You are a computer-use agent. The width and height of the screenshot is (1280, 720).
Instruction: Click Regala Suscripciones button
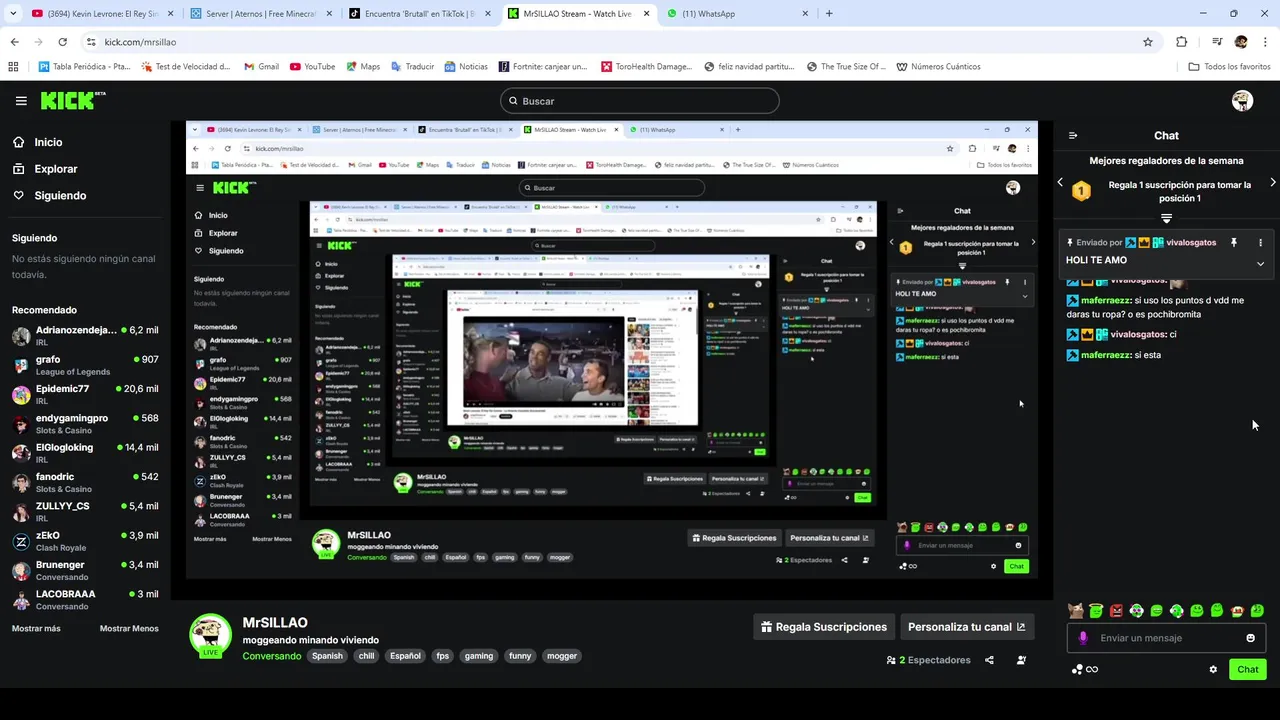pos(823,627)
